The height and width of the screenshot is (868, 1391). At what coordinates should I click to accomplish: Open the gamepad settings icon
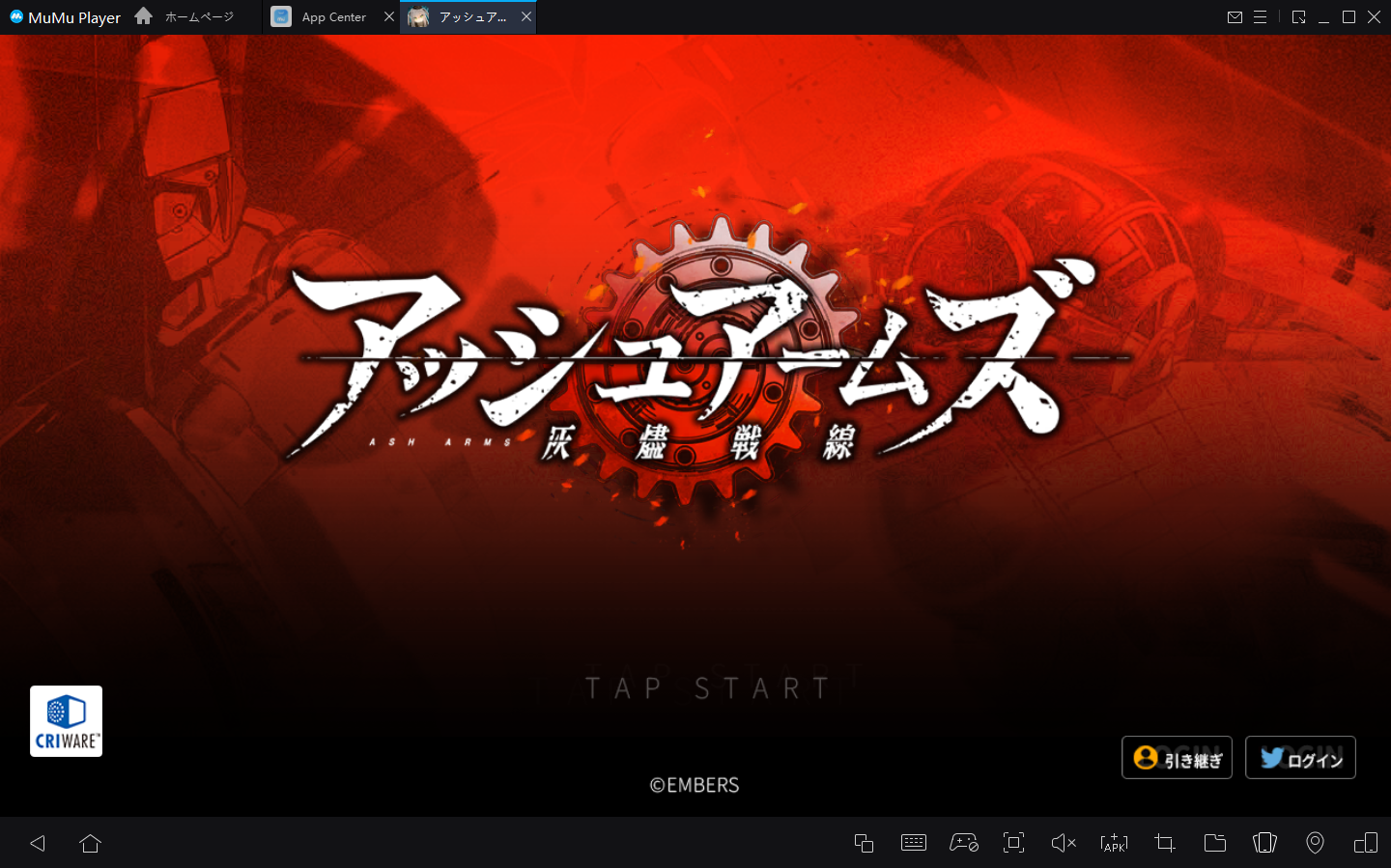coord(964,843)
